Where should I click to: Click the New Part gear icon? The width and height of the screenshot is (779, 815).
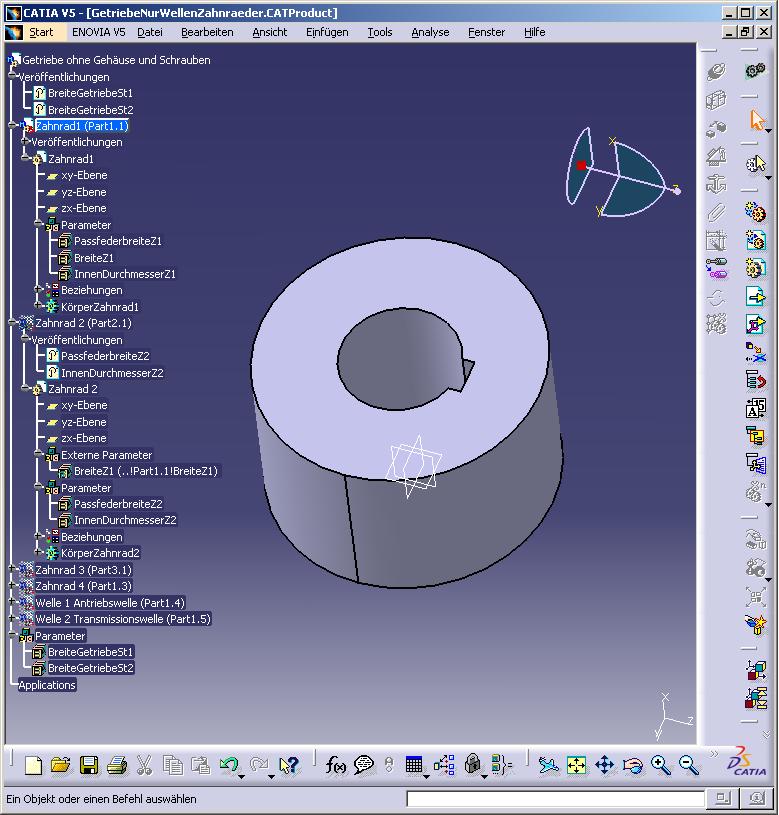click(x=756, y=268)
